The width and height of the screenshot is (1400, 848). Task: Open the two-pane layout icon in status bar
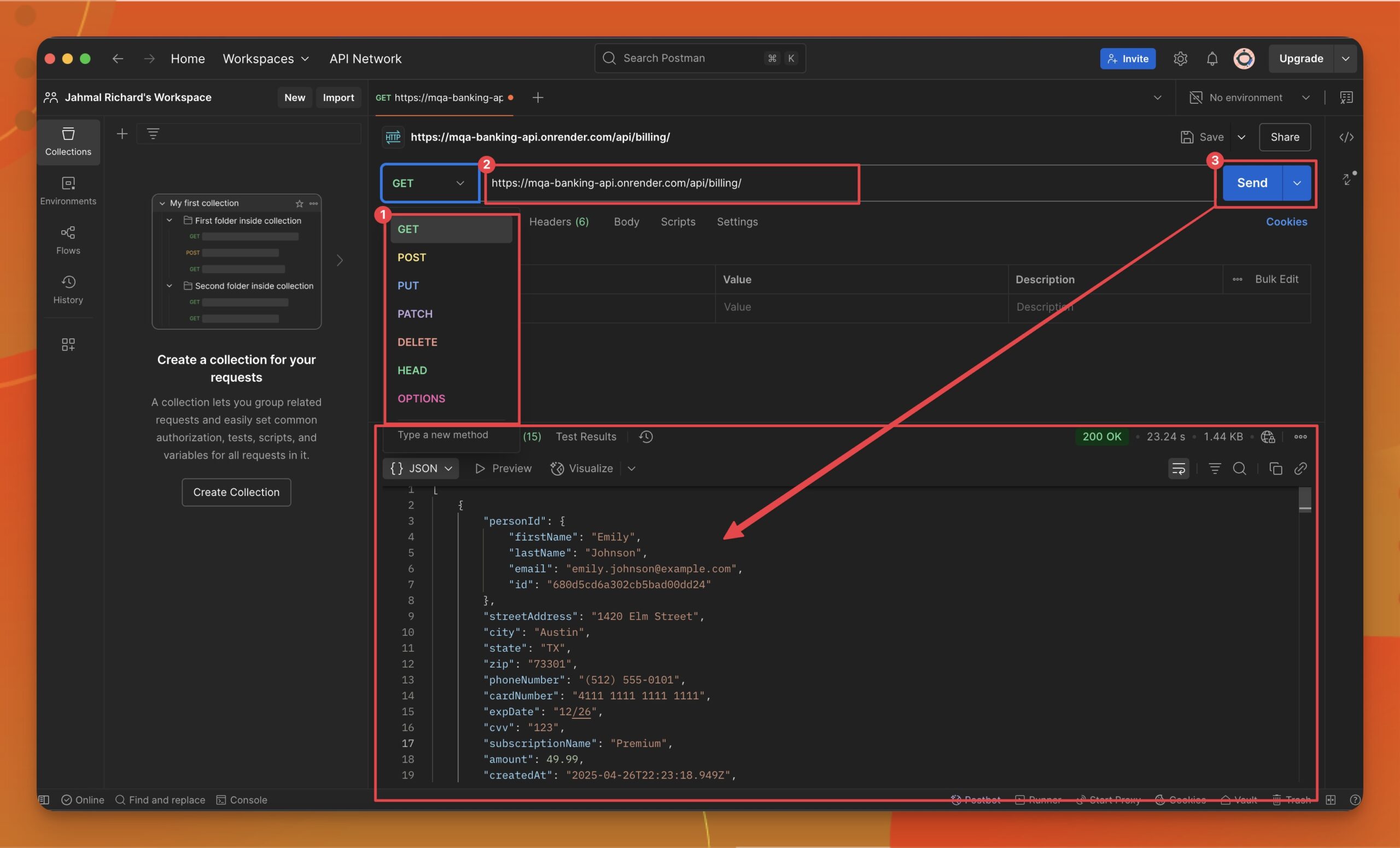coord(1331,800)
